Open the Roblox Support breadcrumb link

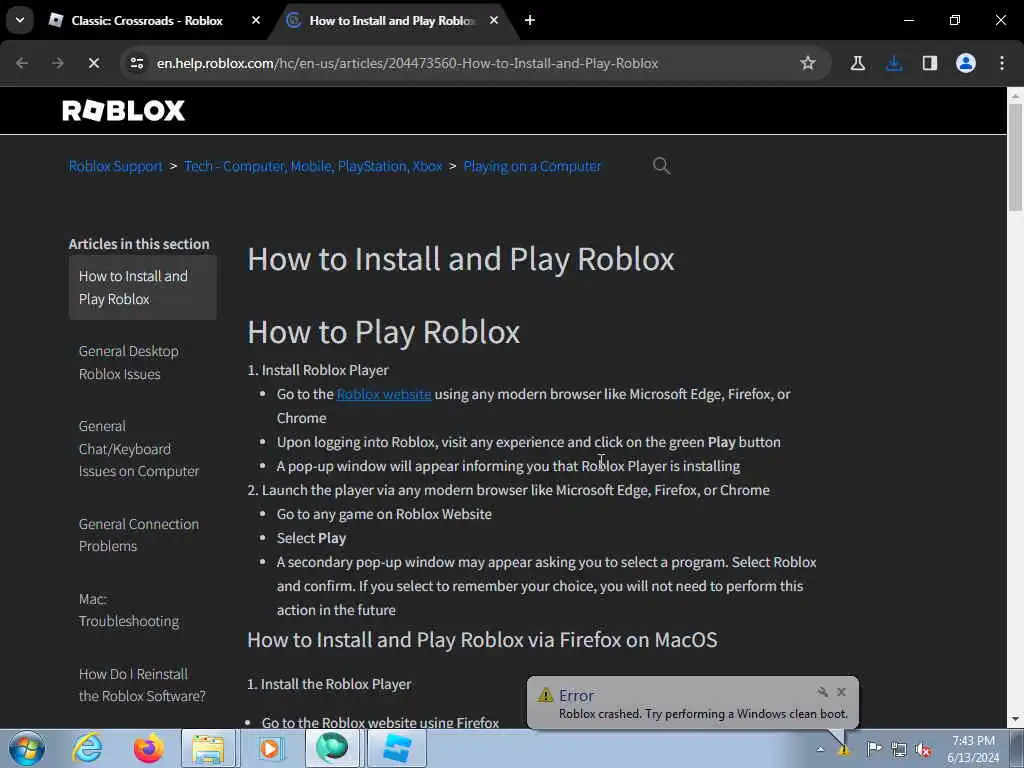click(x=116, y=166)
